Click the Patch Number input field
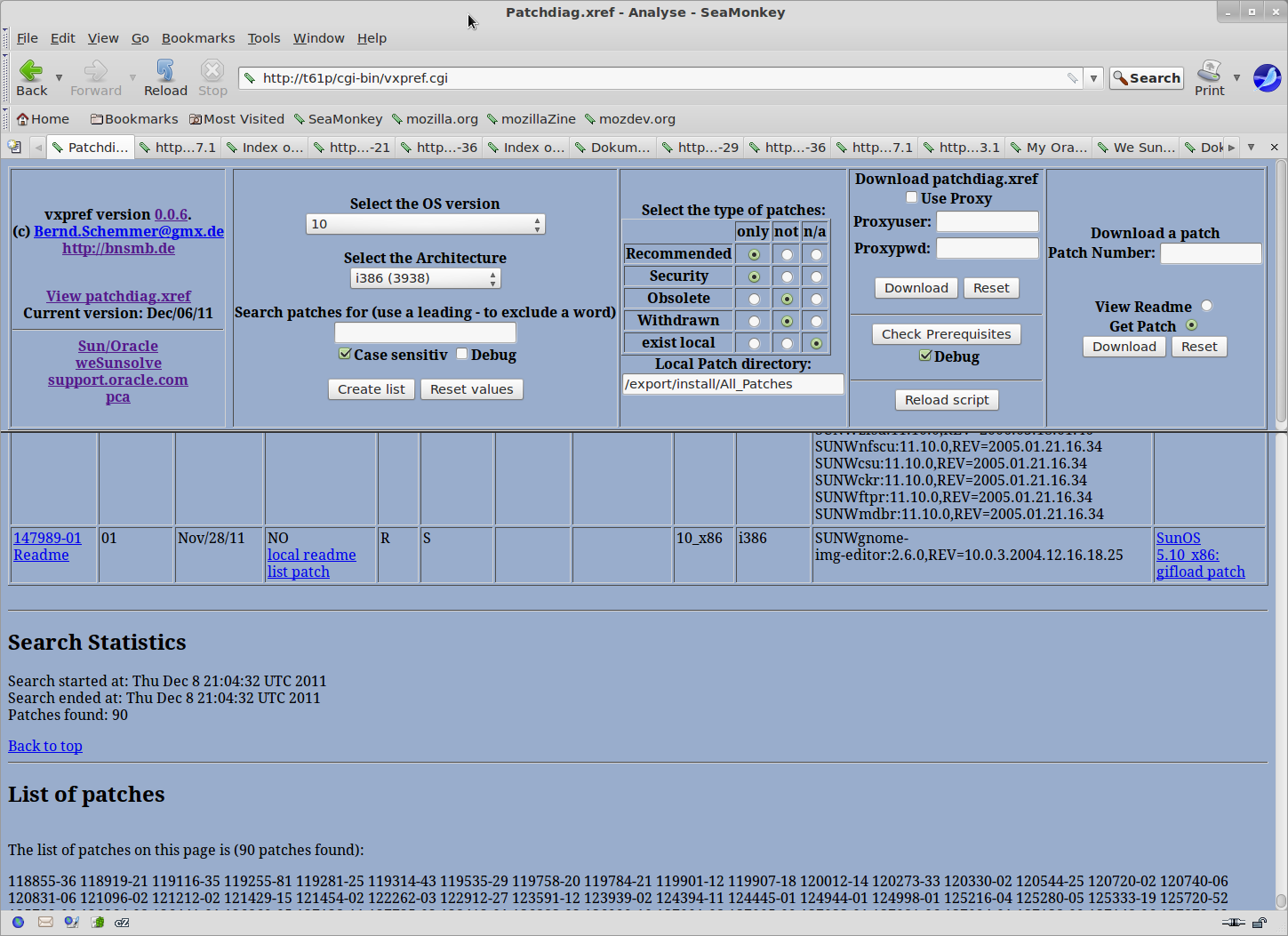This screenshot has width=1288, height=936. pos(1211,253)
